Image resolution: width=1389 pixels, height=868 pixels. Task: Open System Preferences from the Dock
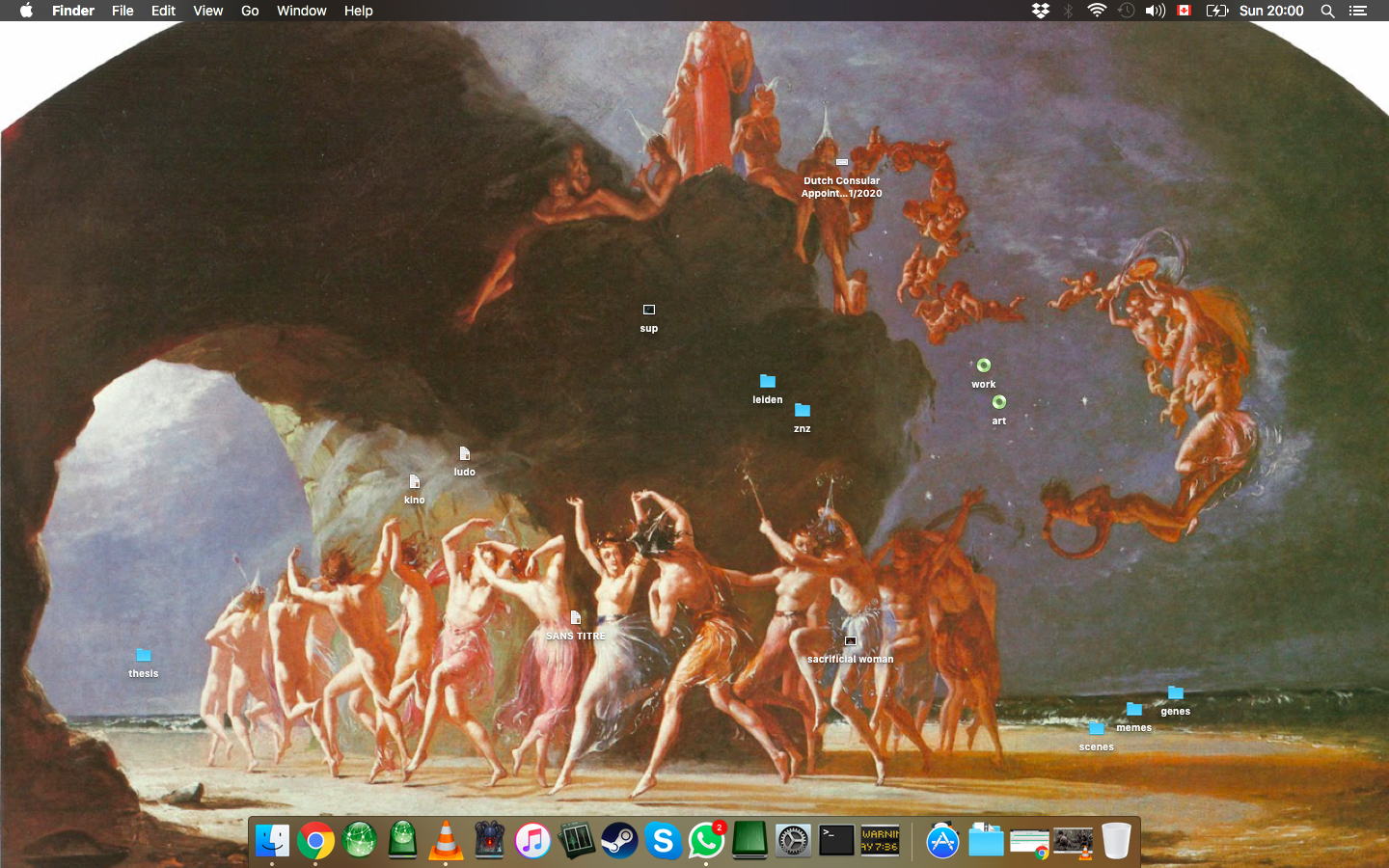pos(793,841)
